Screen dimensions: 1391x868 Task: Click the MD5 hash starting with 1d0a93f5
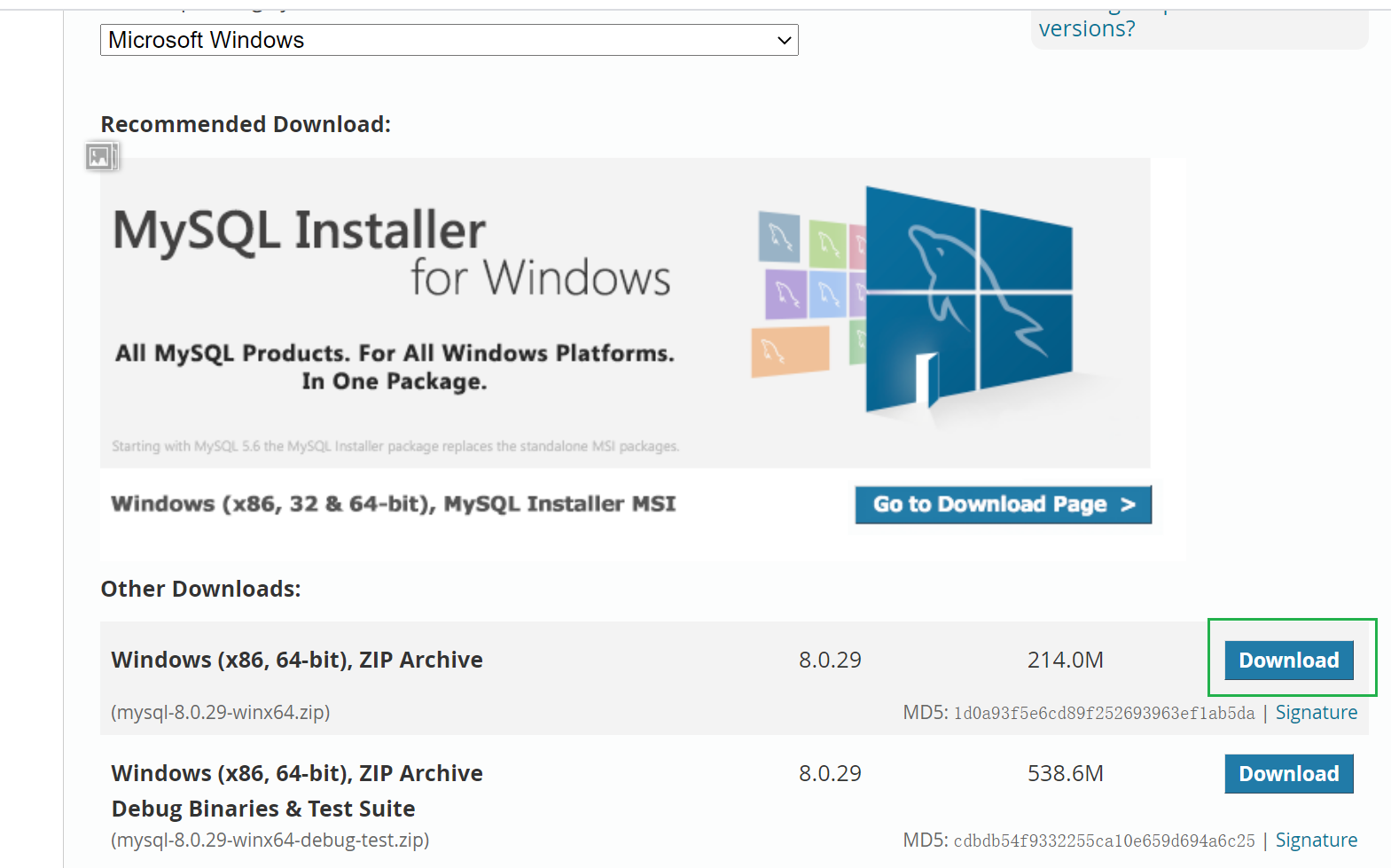click(x=1104, y=714)
